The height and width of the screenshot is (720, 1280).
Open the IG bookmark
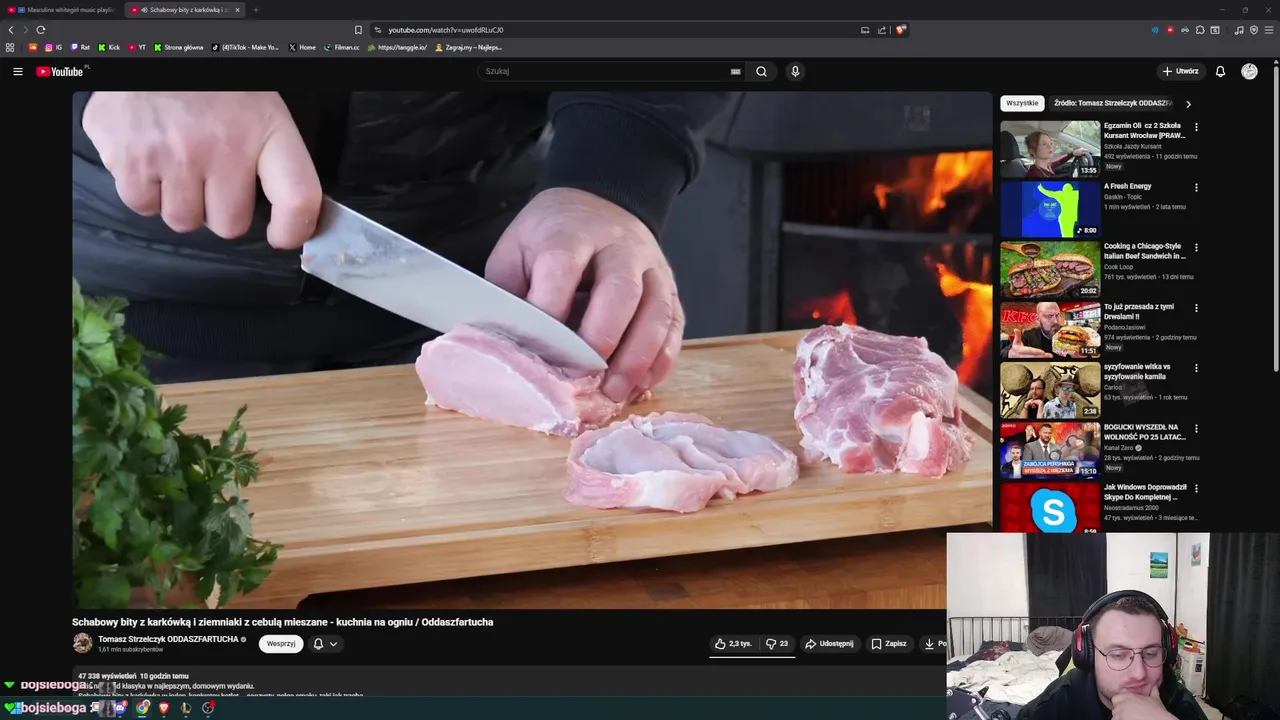53,47
